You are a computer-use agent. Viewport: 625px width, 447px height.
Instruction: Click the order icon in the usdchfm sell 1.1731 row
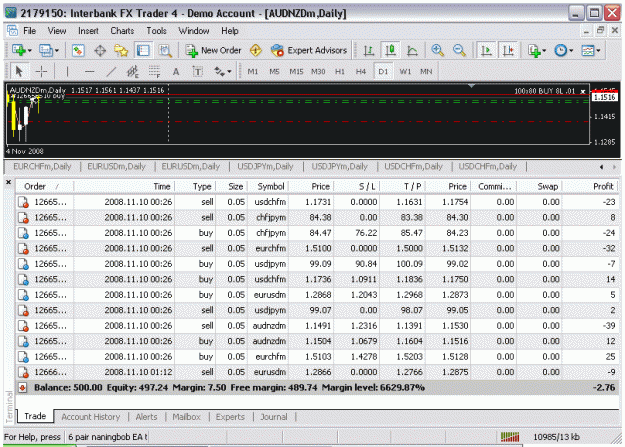(x=23, y=202)
